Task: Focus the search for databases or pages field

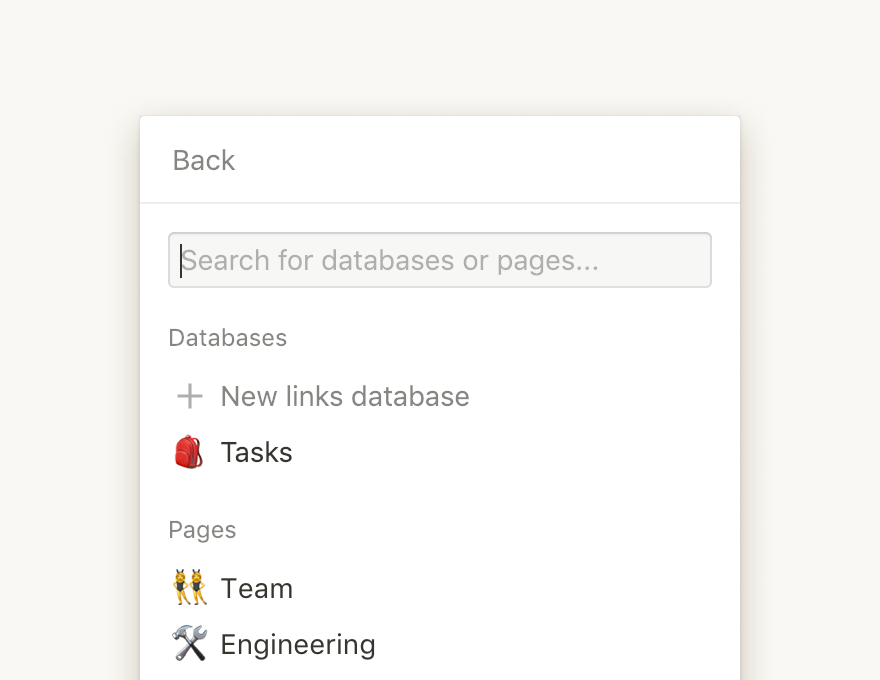Action: pos(440,260)
